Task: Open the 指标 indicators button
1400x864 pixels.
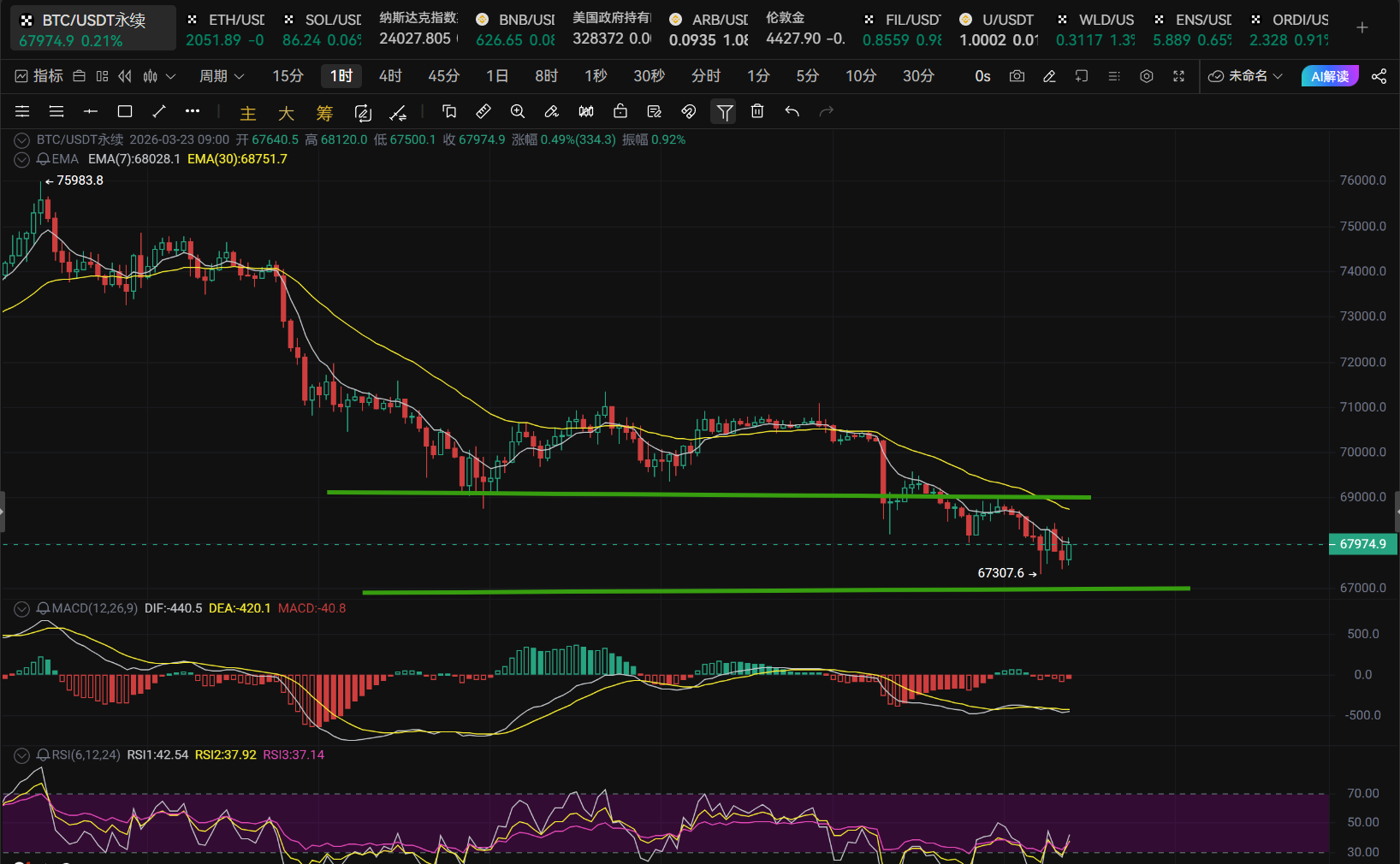Action: (39, 76)
